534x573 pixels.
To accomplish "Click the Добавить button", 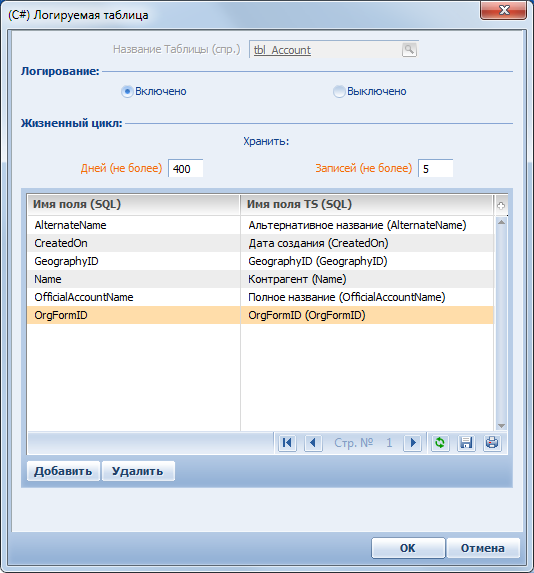I will tap(63, 471).
